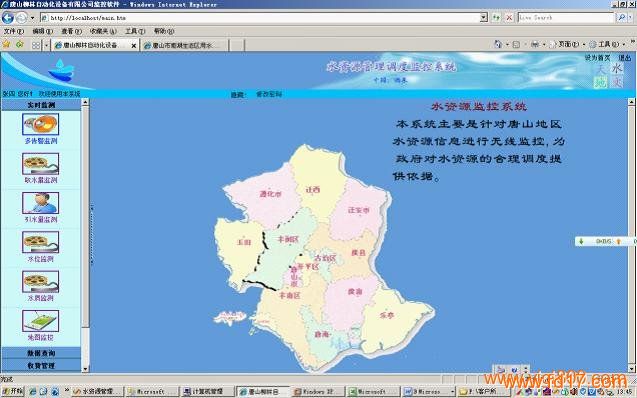Switch to the second browser tab 唐山市...
Screen dimensions: 637x398
[x=184, y=45]
